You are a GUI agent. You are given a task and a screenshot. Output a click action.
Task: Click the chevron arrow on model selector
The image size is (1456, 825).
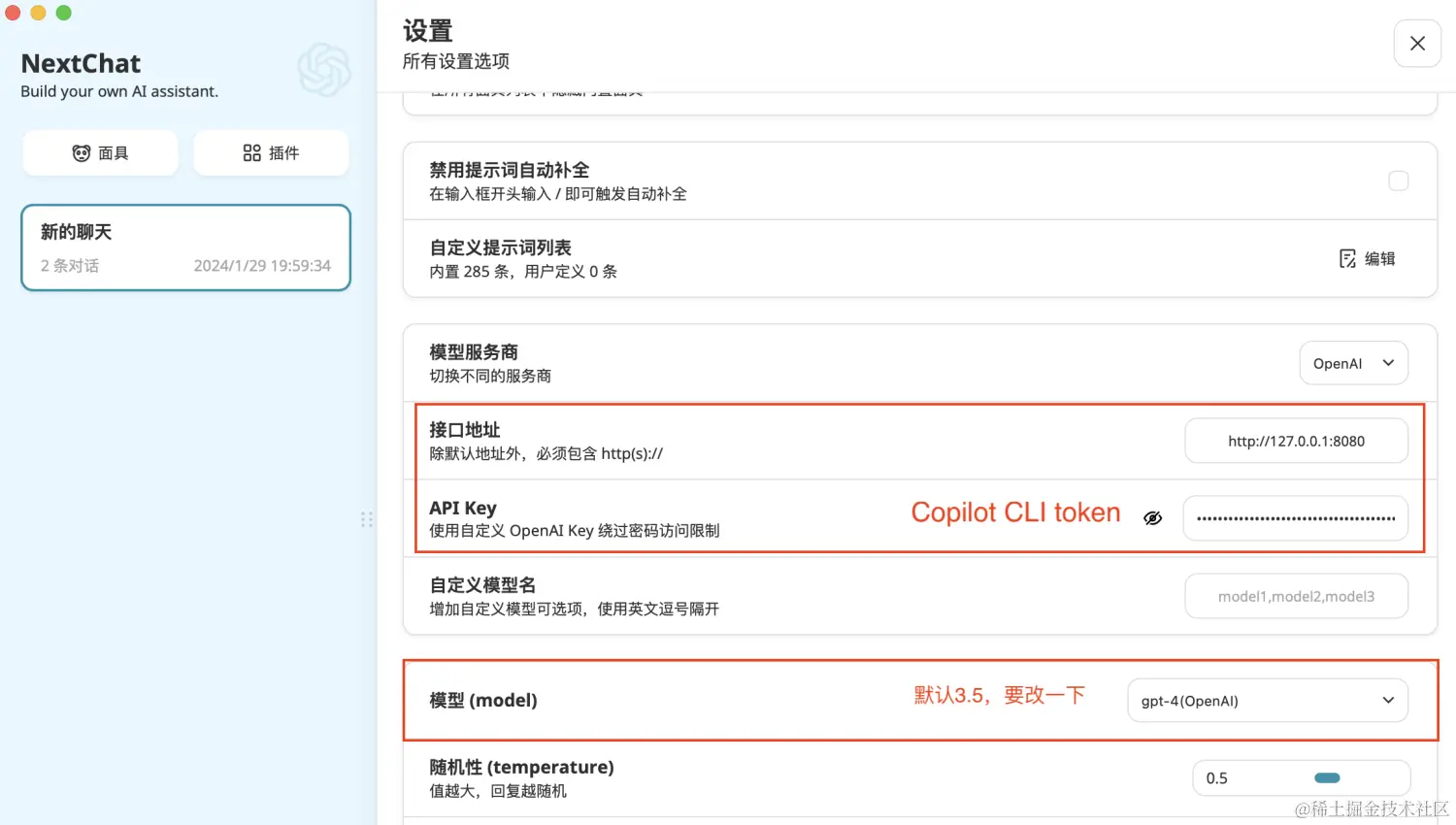point(1388,701)
